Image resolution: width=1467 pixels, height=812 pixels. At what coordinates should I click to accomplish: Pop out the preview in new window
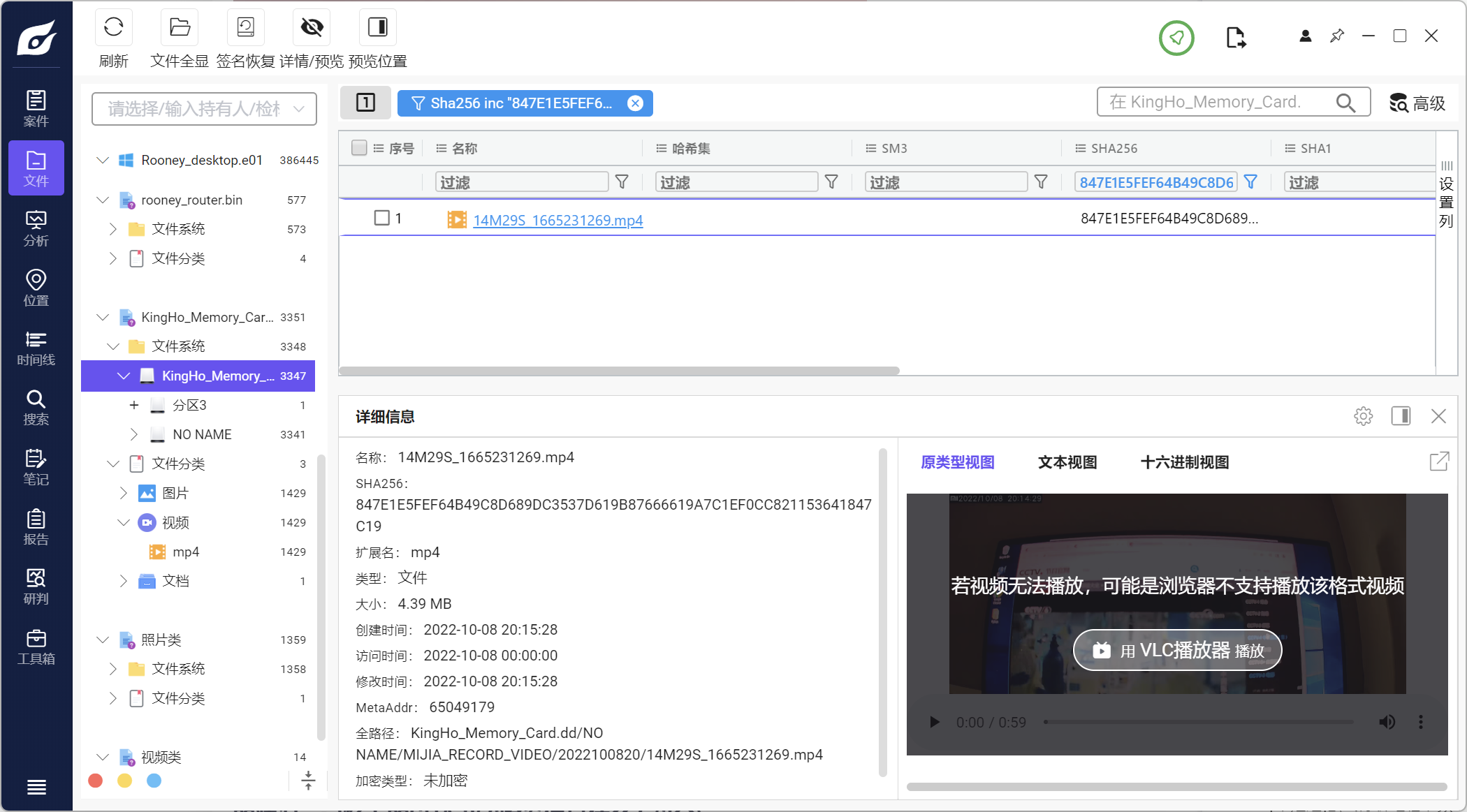pyautogui.click(x=1439, y=462)
